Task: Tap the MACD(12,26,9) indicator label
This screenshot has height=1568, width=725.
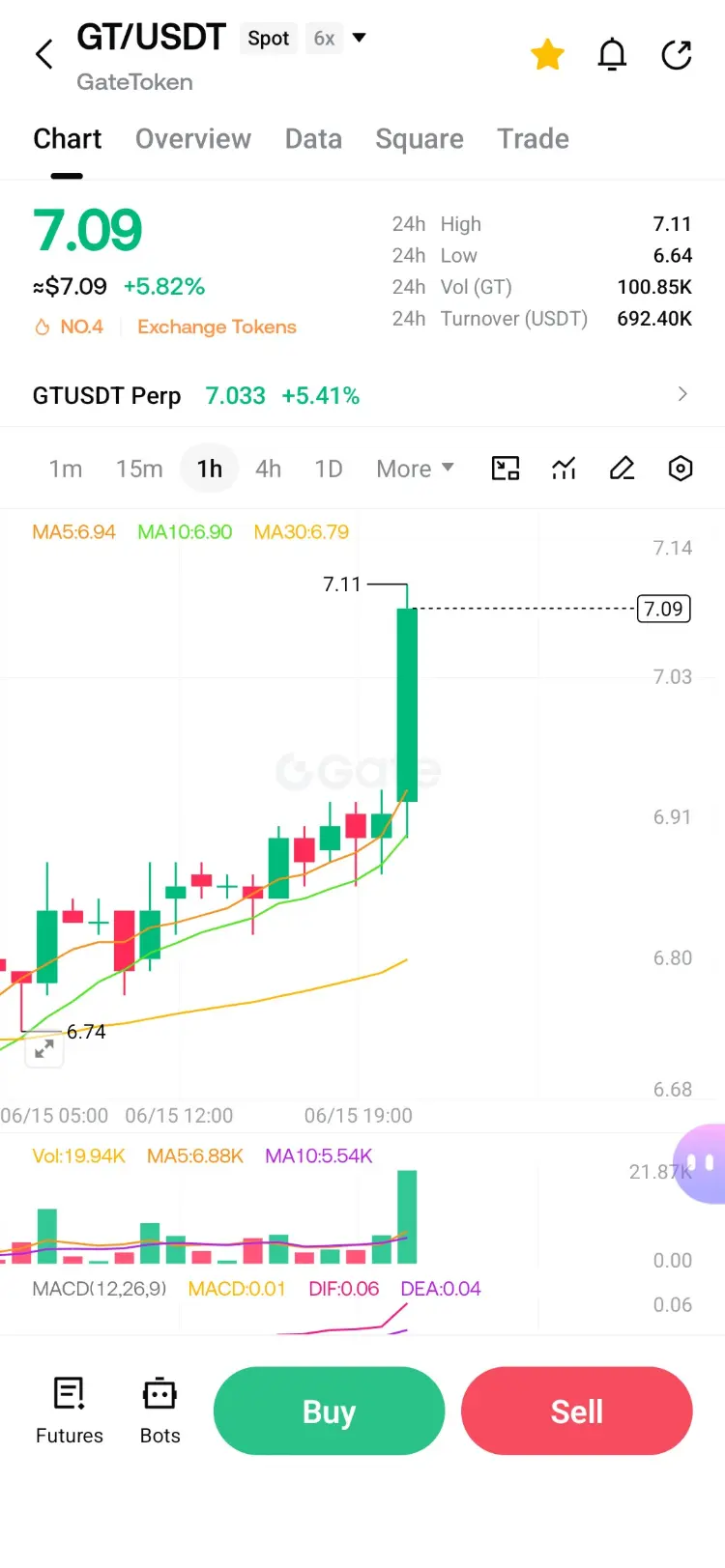Action: coord(100,1289)
